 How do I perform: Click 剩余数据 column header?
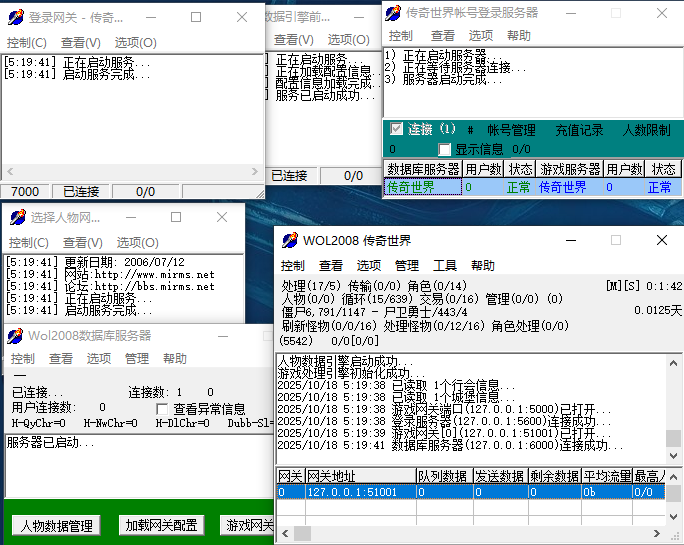click(x=555, y=476)
